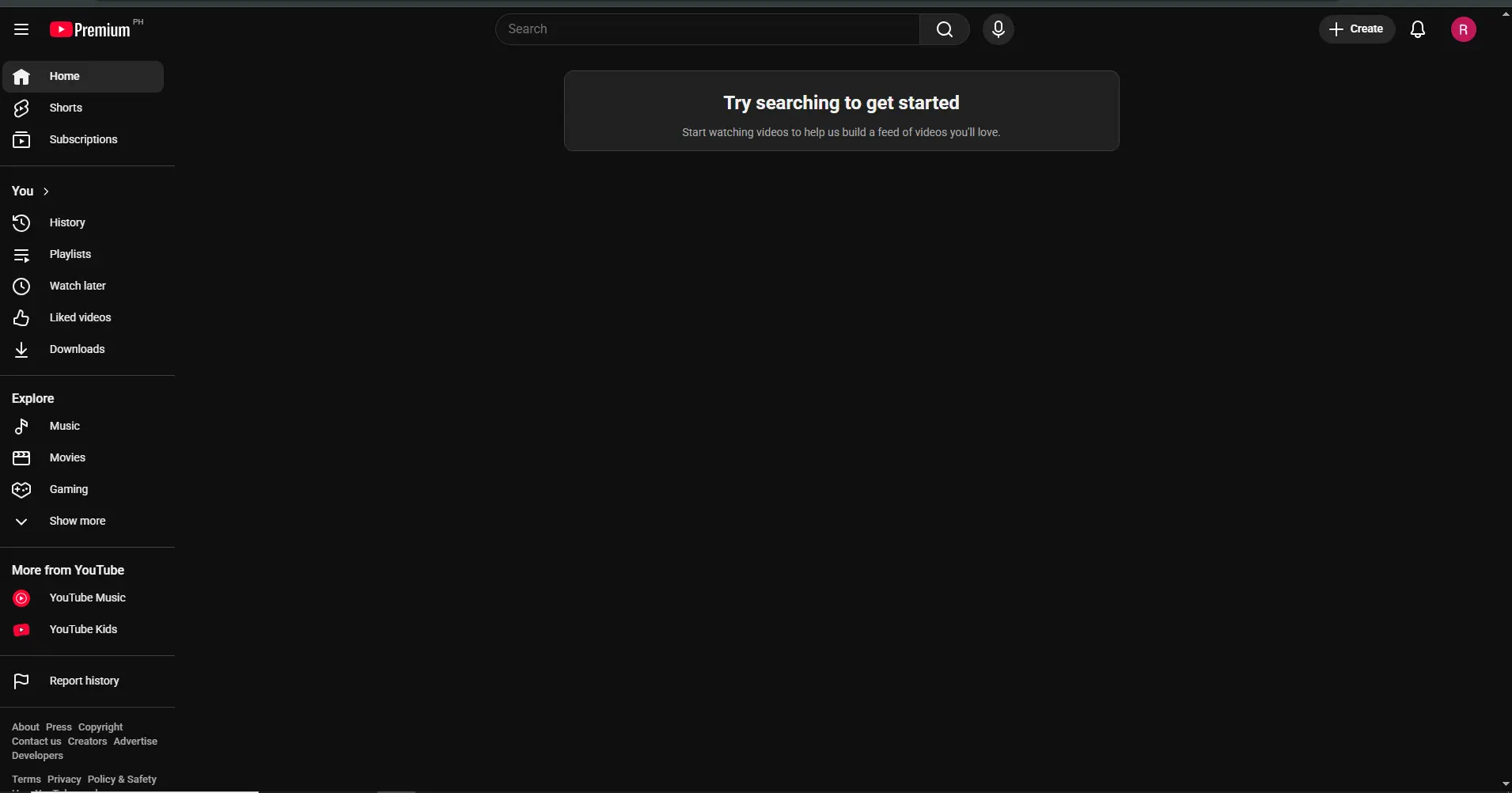Click the page scrollbar up arrow
Image resolution: width=1512 pixels, height=793 pixels.
point(1505,13)
